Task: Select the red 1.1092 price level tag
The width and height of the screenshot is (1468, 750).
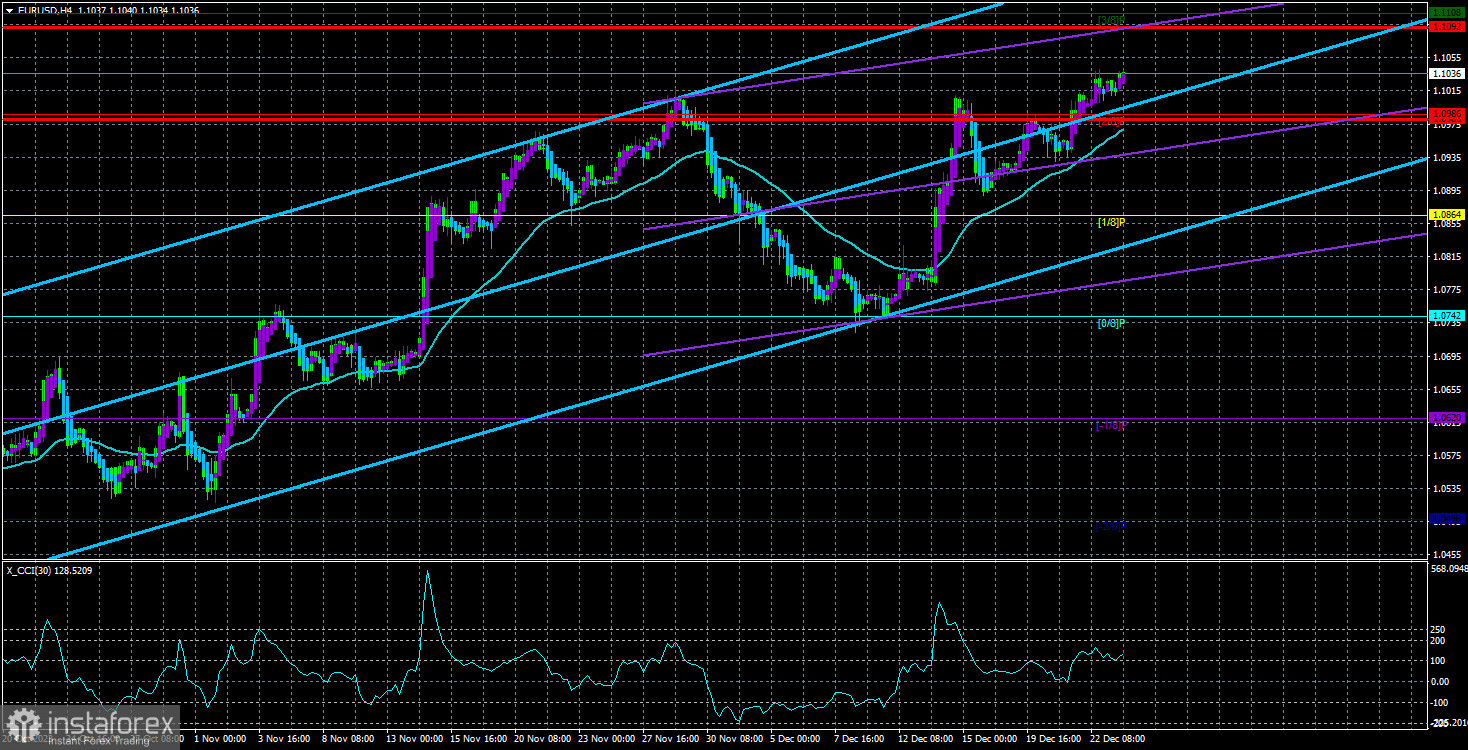Action: [x=1447, y=28]
